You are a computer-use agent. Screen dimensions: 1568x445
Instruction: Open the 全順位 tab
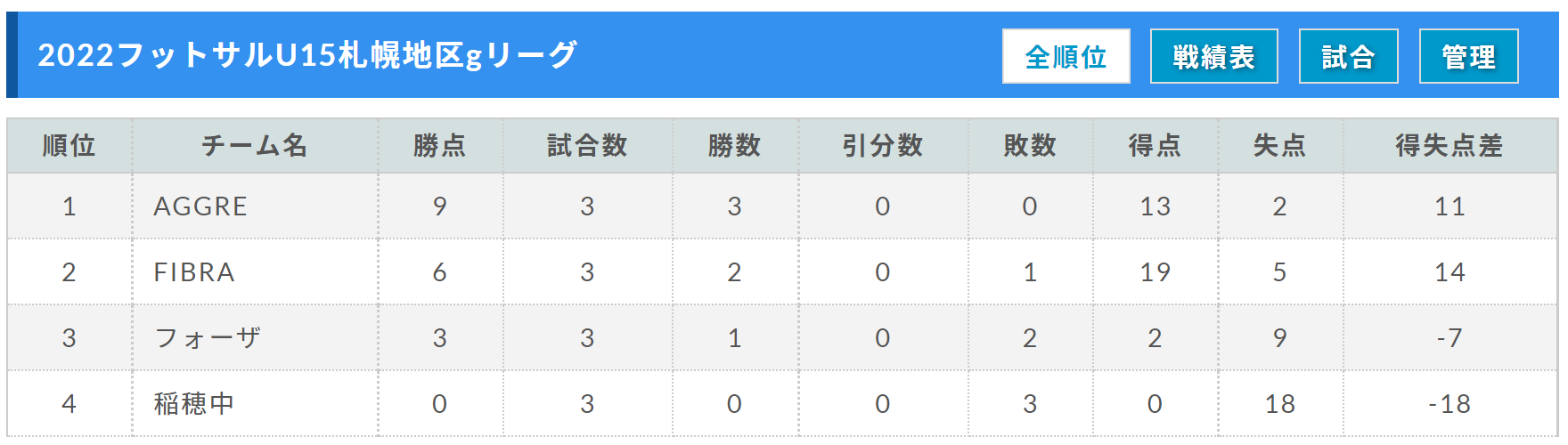(1066, 56)
